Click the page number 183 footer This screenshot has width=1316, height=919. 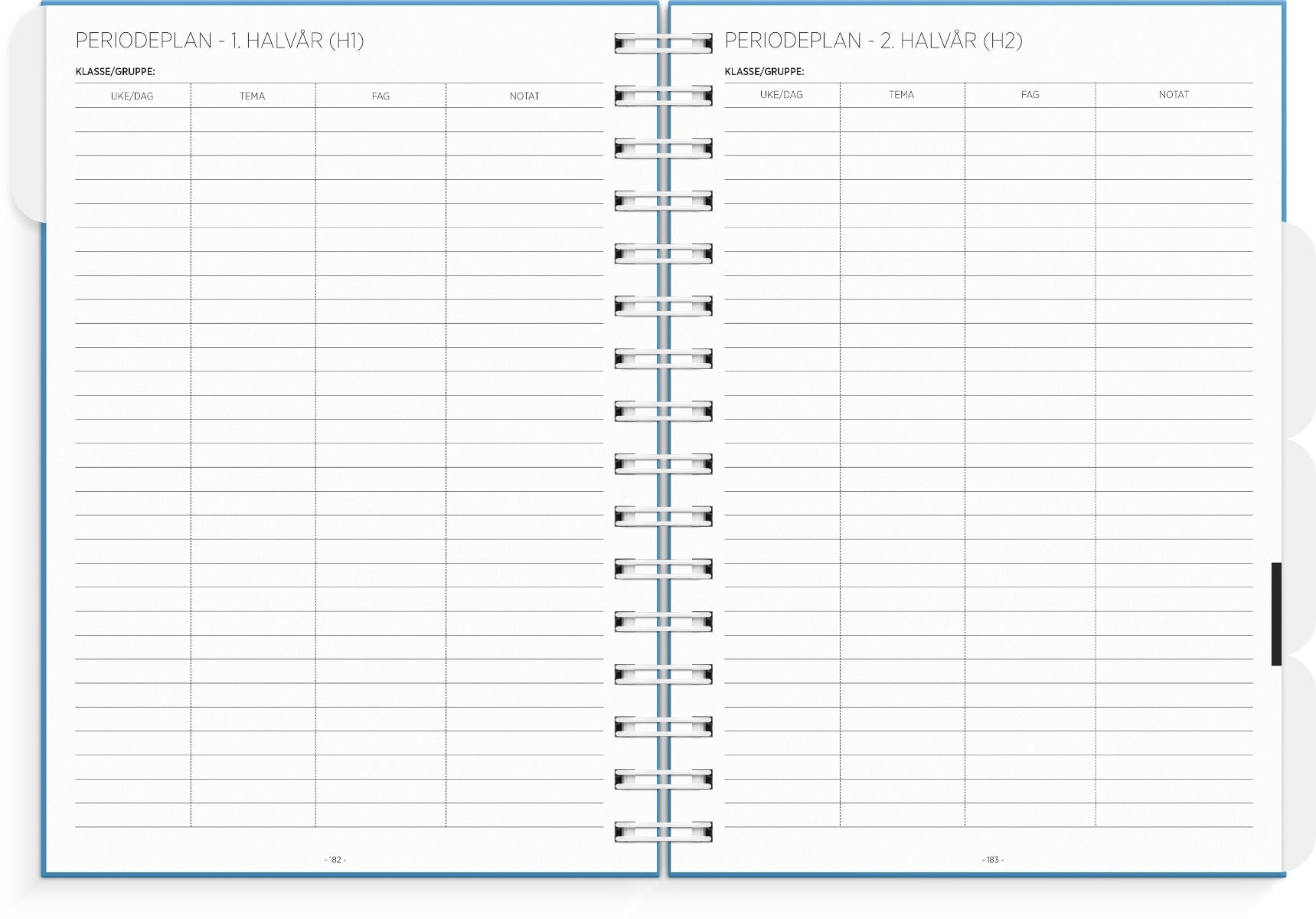[x=992, y=860]
